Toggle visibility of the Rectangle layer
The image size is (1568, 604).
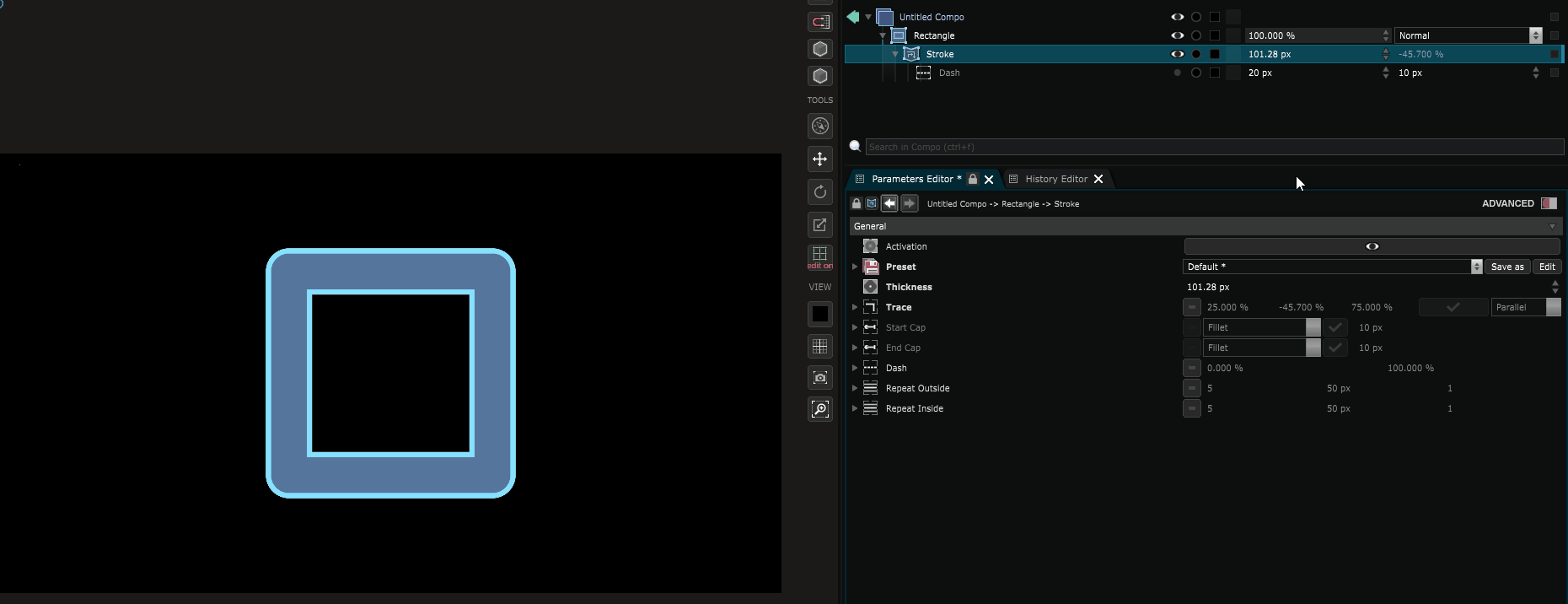coord(1177,35)
